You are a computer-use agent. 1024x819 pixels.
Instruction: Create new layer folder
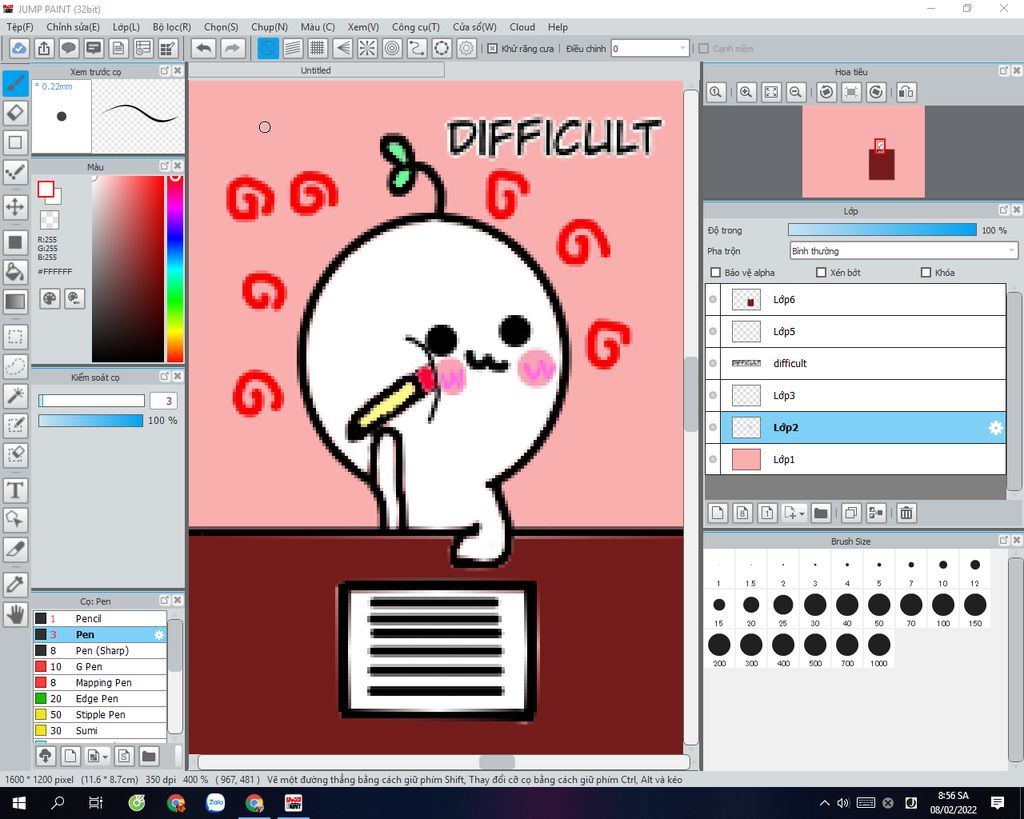click(x=821, y=513)
